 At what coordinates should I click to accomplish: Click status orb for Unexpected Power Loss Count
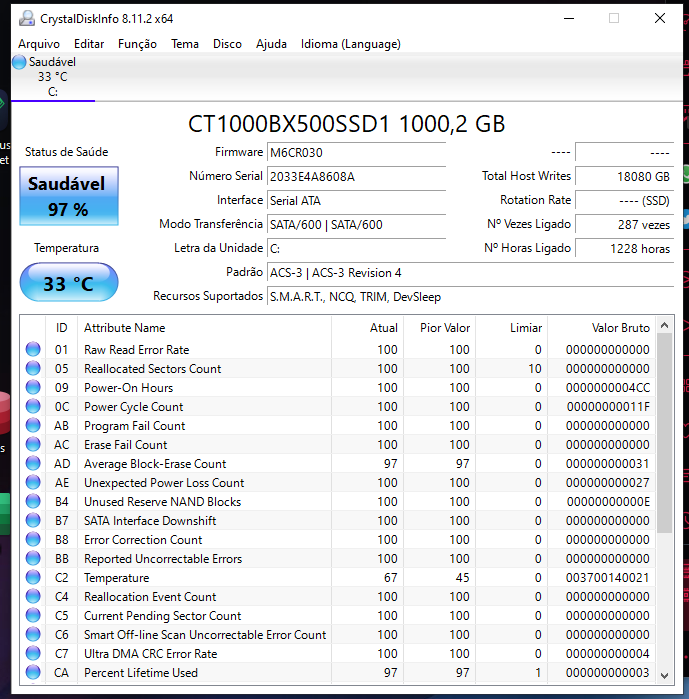coord(33,482)
